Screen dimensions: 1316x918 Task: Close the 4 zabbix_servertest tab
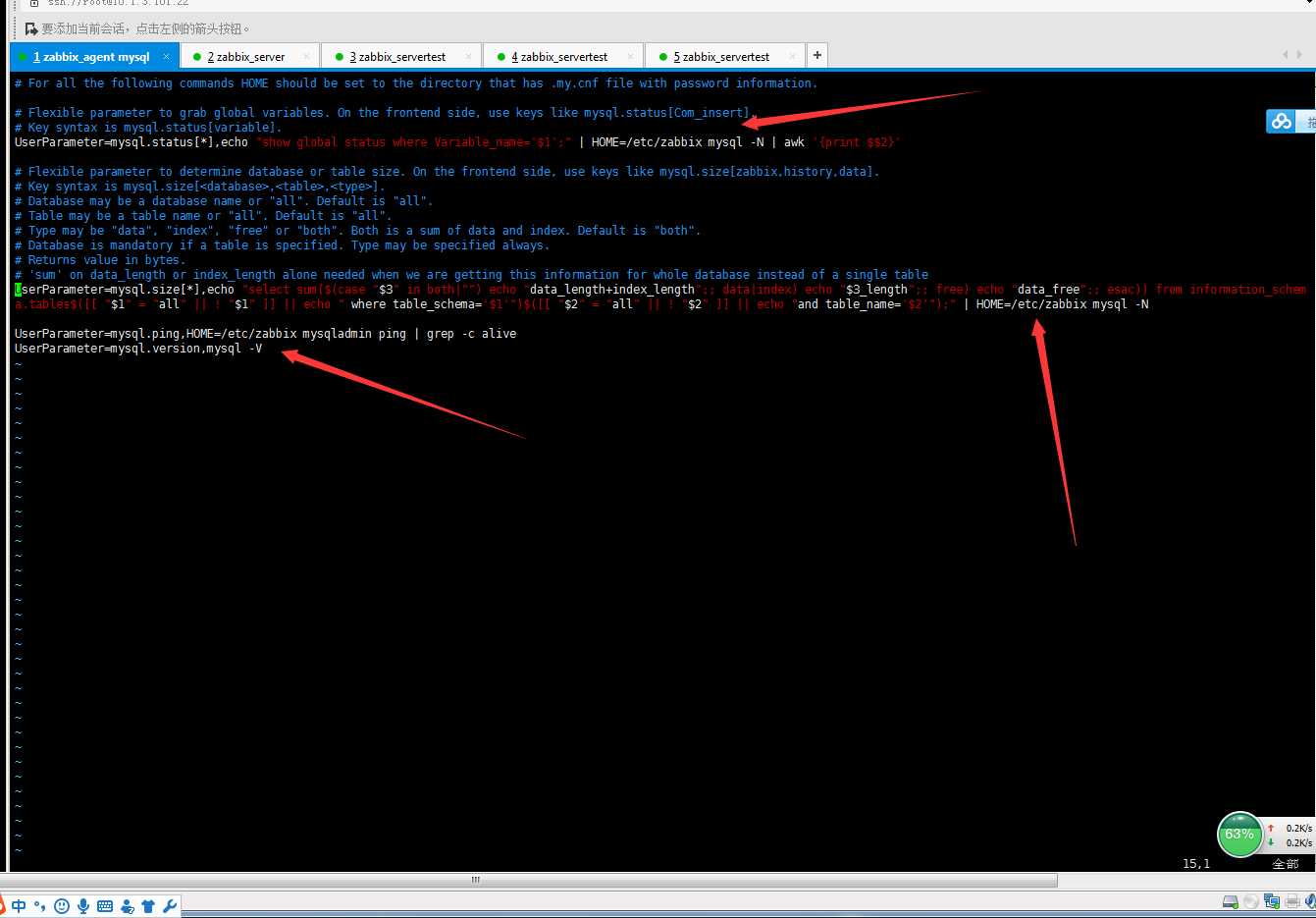click(x=631, y=57)
